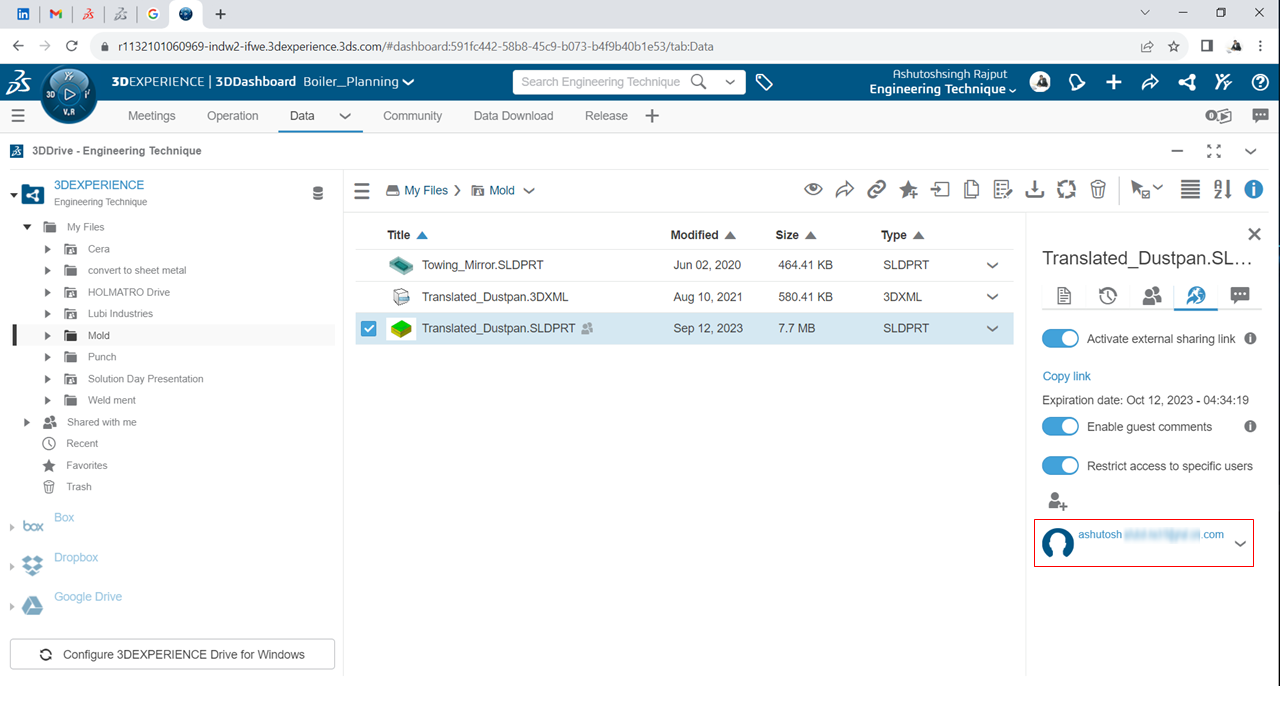The image size is (1280, 720).
Task: Open the dashboard hamburger menu at left
Action: click(18, 116)
